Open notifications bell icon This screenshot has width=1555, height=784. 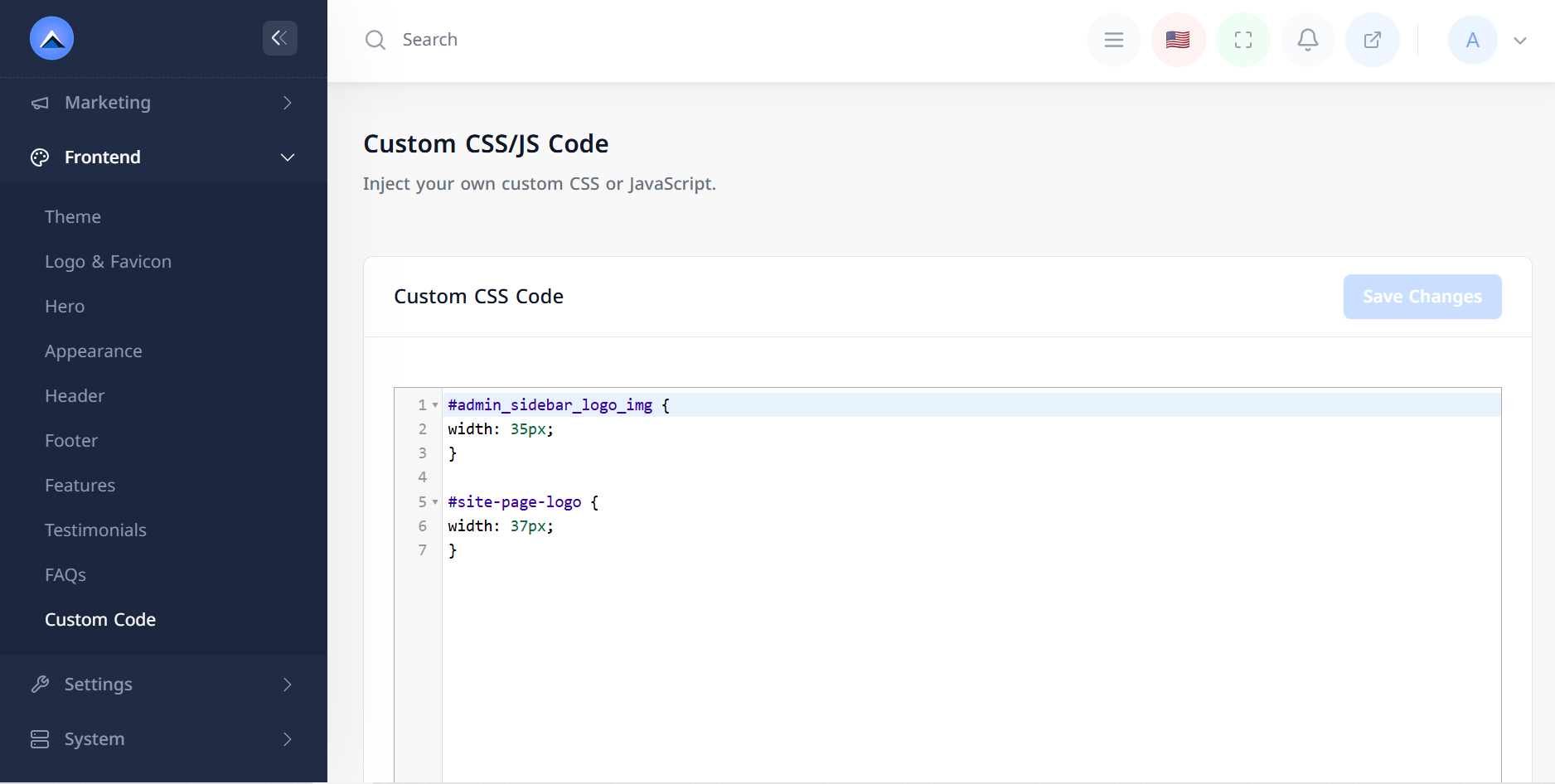click(1307, 40)
